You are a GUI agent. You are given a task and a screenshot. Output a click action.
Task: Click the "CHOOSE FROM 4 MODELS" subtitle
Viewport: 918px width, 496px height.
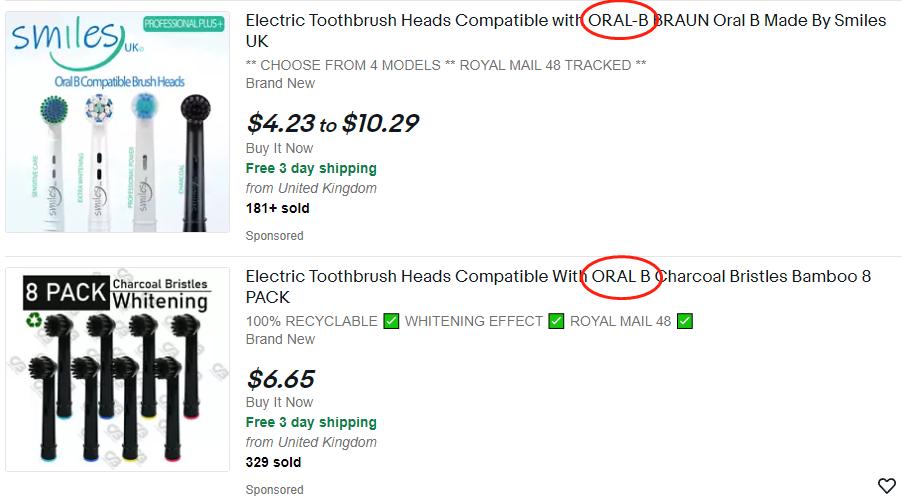pos(445,65)
